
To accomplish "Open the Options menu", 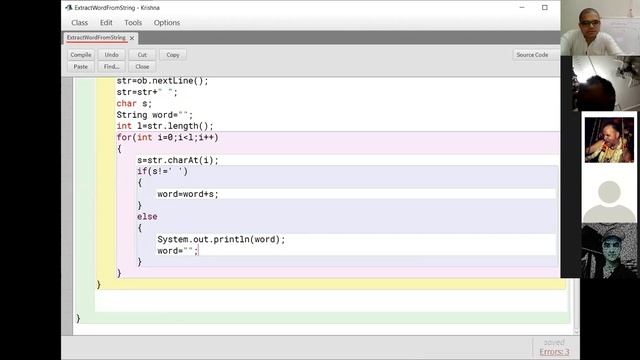I will point(167,23).
